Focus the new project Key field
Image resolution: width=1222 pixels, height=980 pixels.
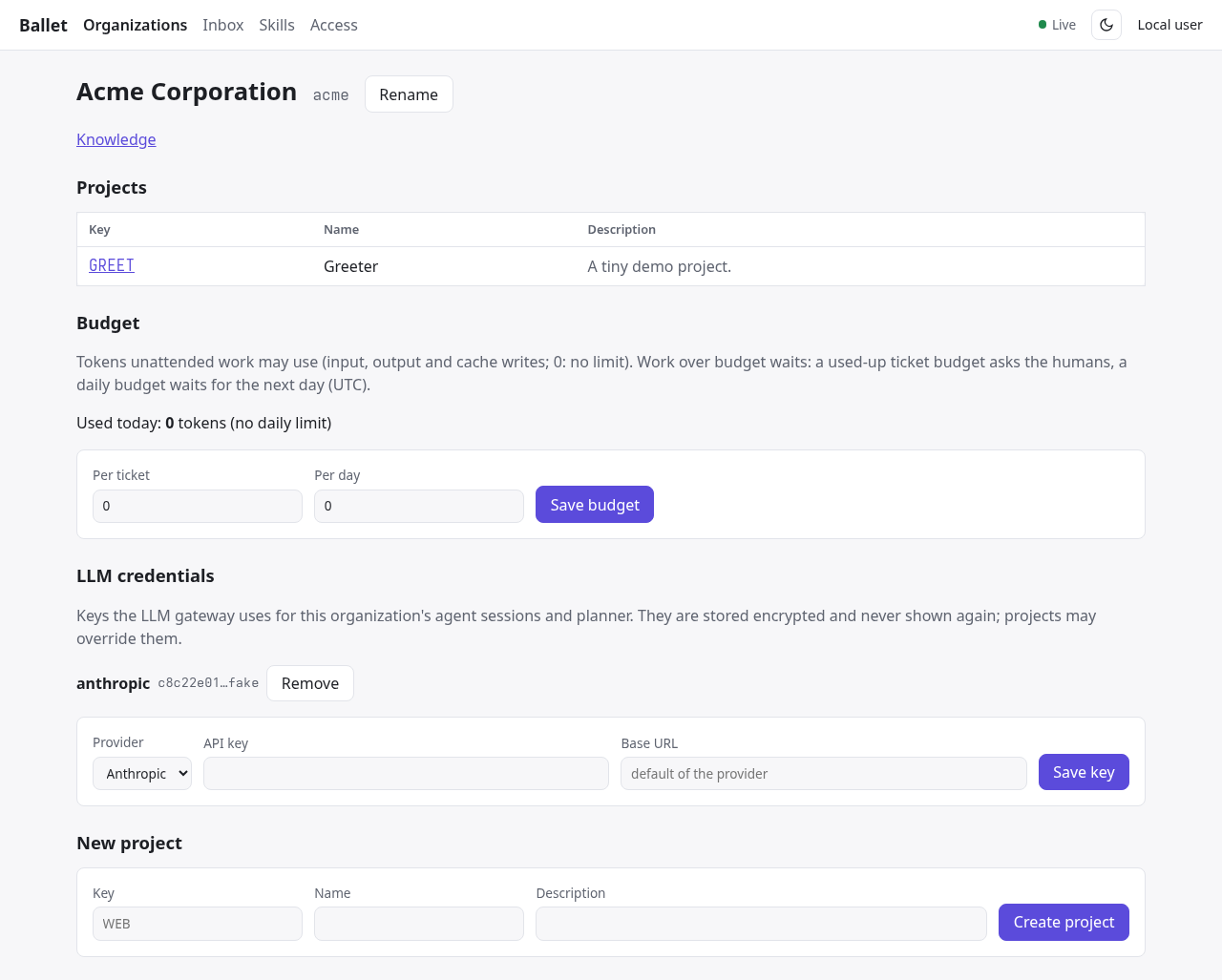pos(198,924)
